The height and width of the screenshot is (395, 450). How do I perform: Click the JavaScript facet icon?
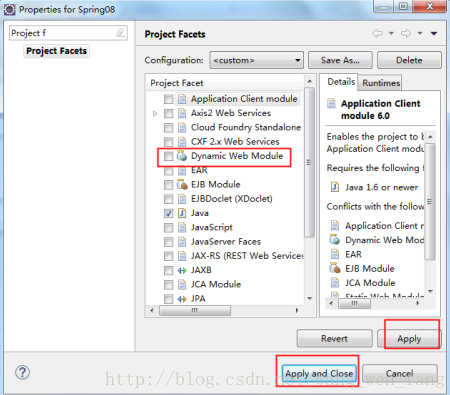[x=182, y=228]
